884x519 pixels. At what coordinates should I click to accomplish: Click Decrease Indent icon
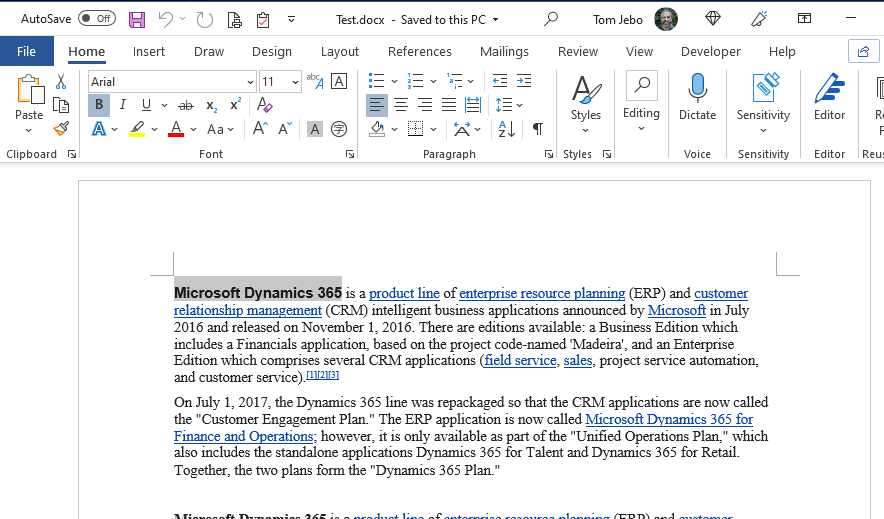(500, 81)
